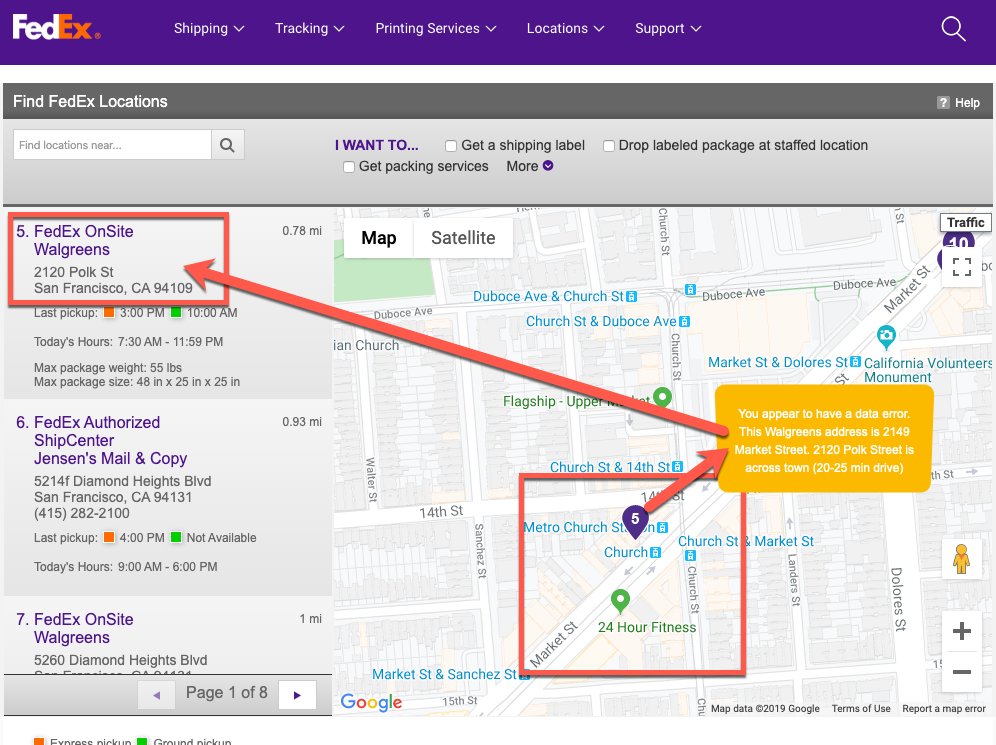Click the Flagship Upper Market pin

click(x=663, y=398)
